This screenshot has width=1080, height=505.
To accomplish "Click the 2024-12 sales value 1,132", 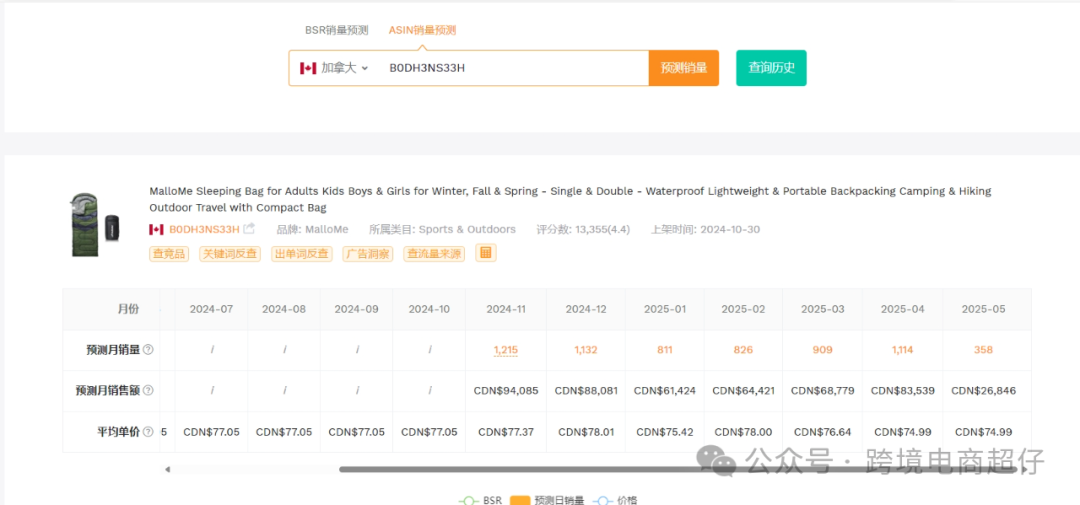I will point(586,350).
